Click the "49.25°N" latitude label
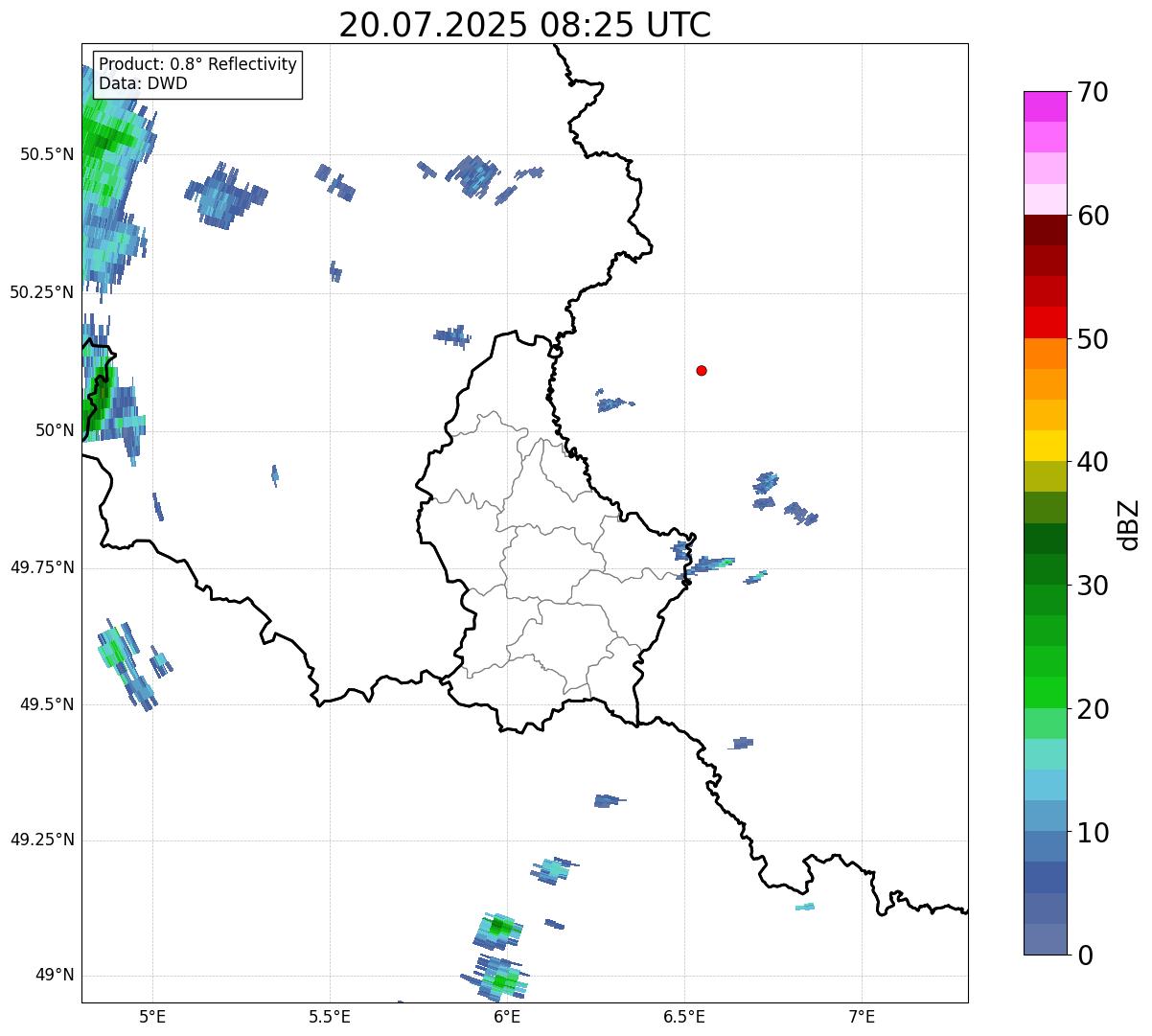Screen dimensions: 1152x1036 (41, 840)
